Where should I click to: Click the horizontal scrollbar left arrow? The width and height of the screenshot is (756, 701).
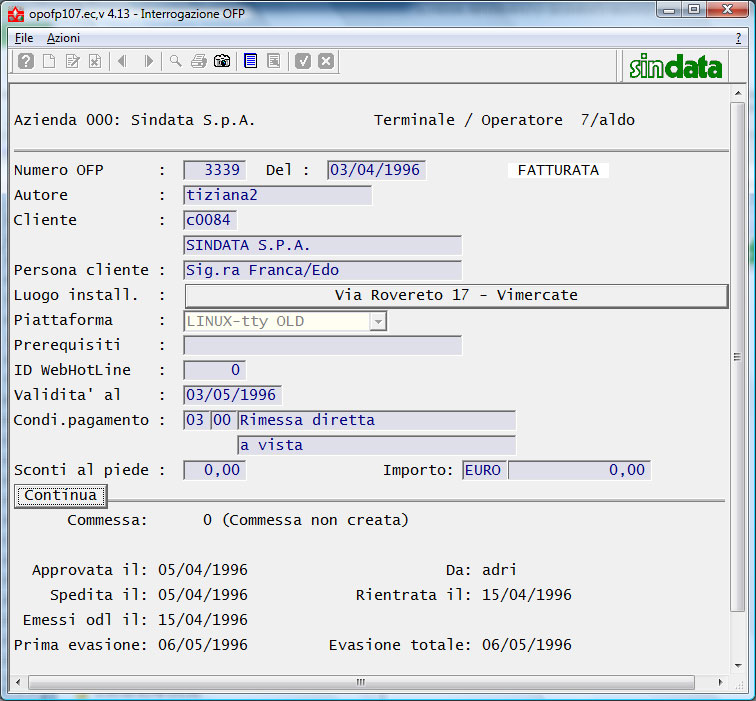pos(18,682)
